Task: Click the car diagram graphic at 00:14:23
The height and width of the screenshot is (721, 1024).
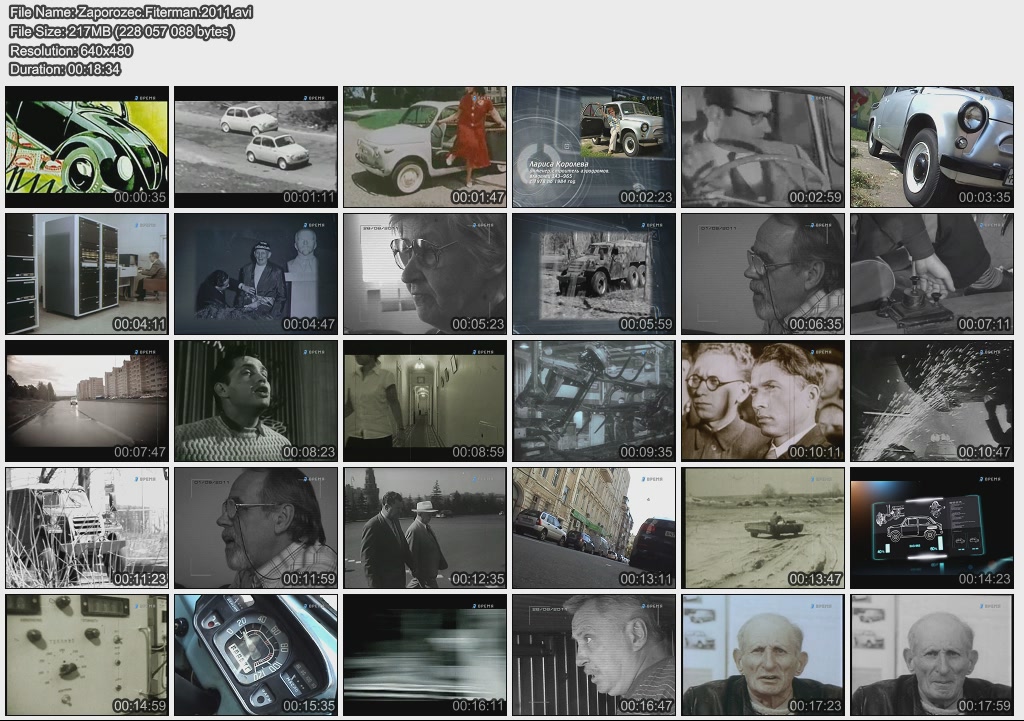Action: click(x=932, y=528)
